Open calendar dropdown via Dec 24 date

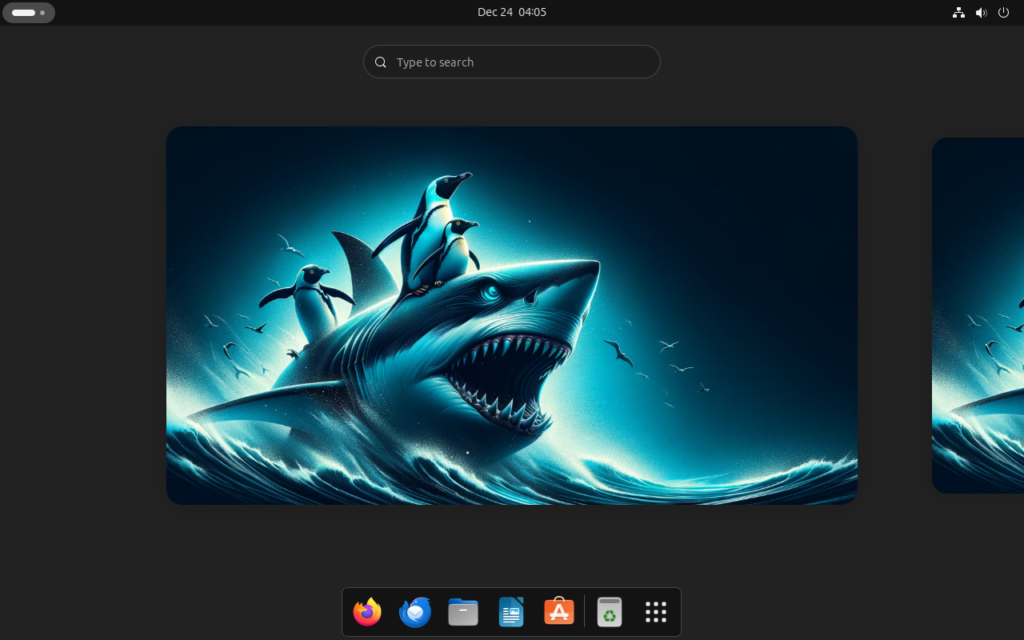pyautogui.click(x=494, y=12)
